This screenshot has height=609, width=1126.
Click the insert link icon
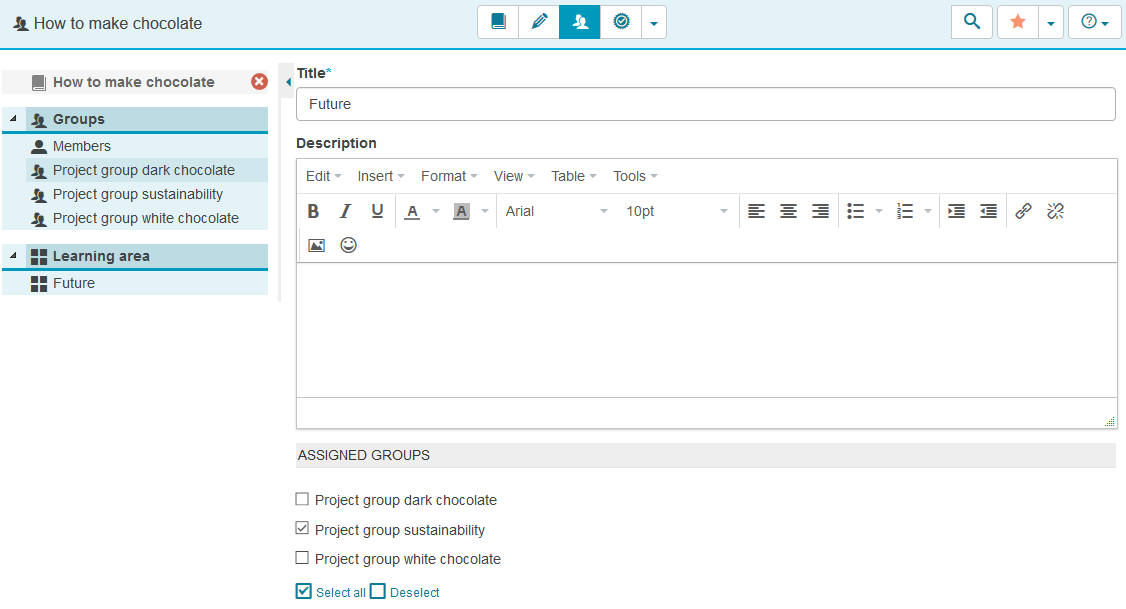[x=1023, y=211]
